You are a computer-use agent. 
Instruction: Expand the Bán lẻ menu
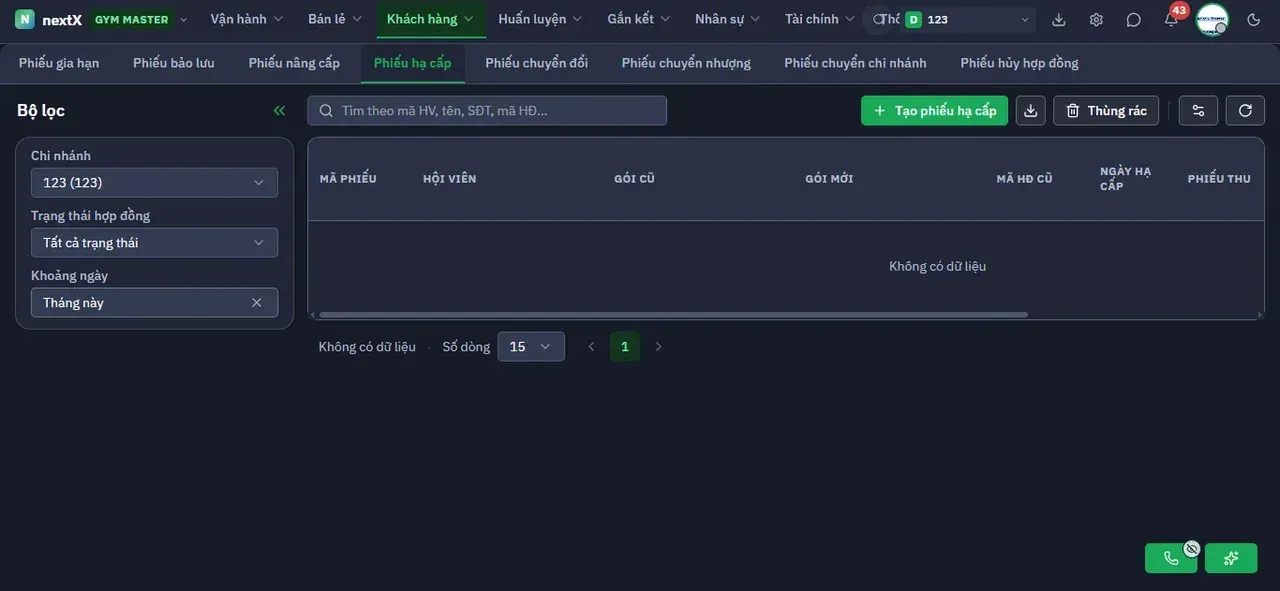click(x=335, y=19)
